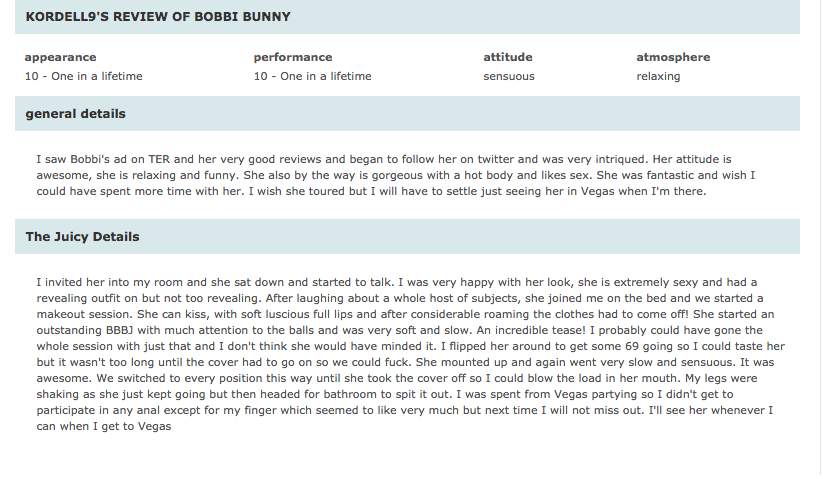Click the first line of the general details paragraph
Image resolution: width=823 pixels, height=479 pixels.
(x=384, y=159)
